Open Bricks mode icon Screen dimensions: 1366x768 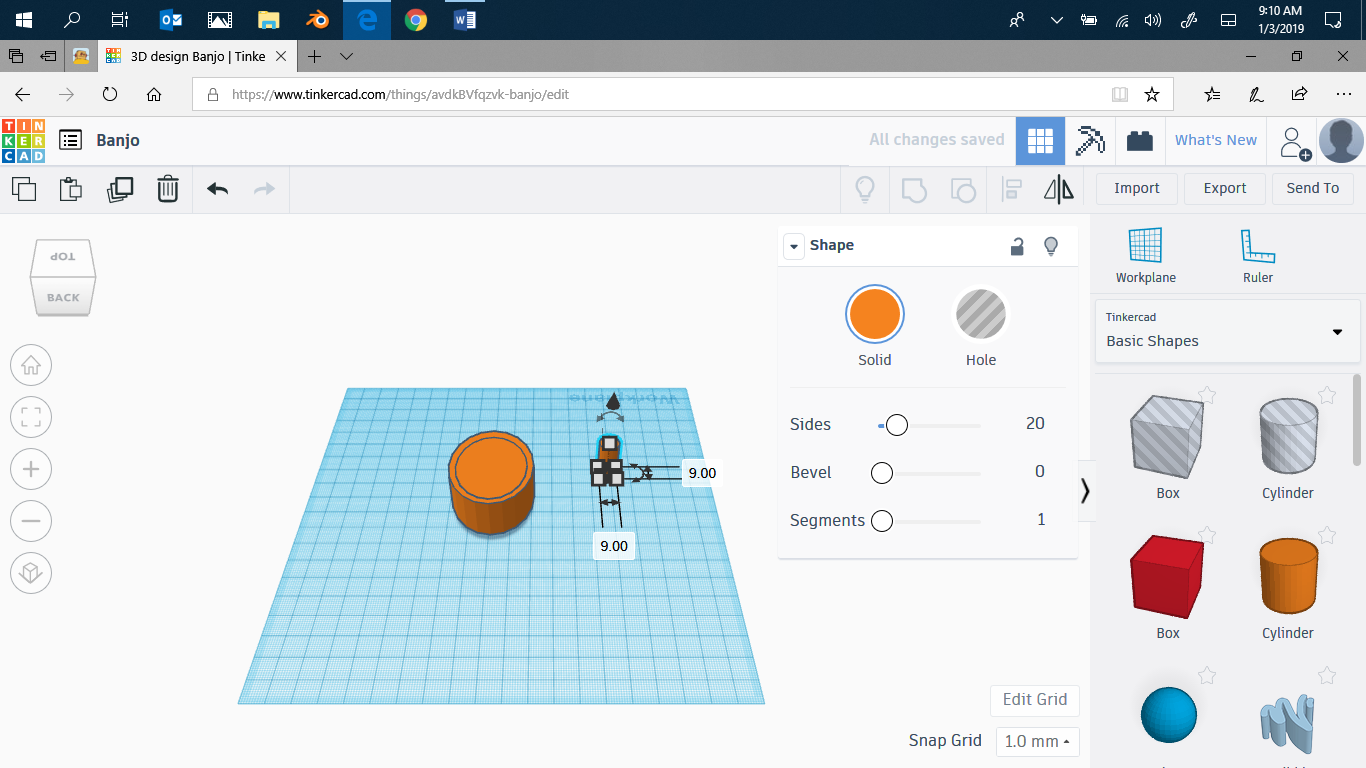click(1139, 141)
